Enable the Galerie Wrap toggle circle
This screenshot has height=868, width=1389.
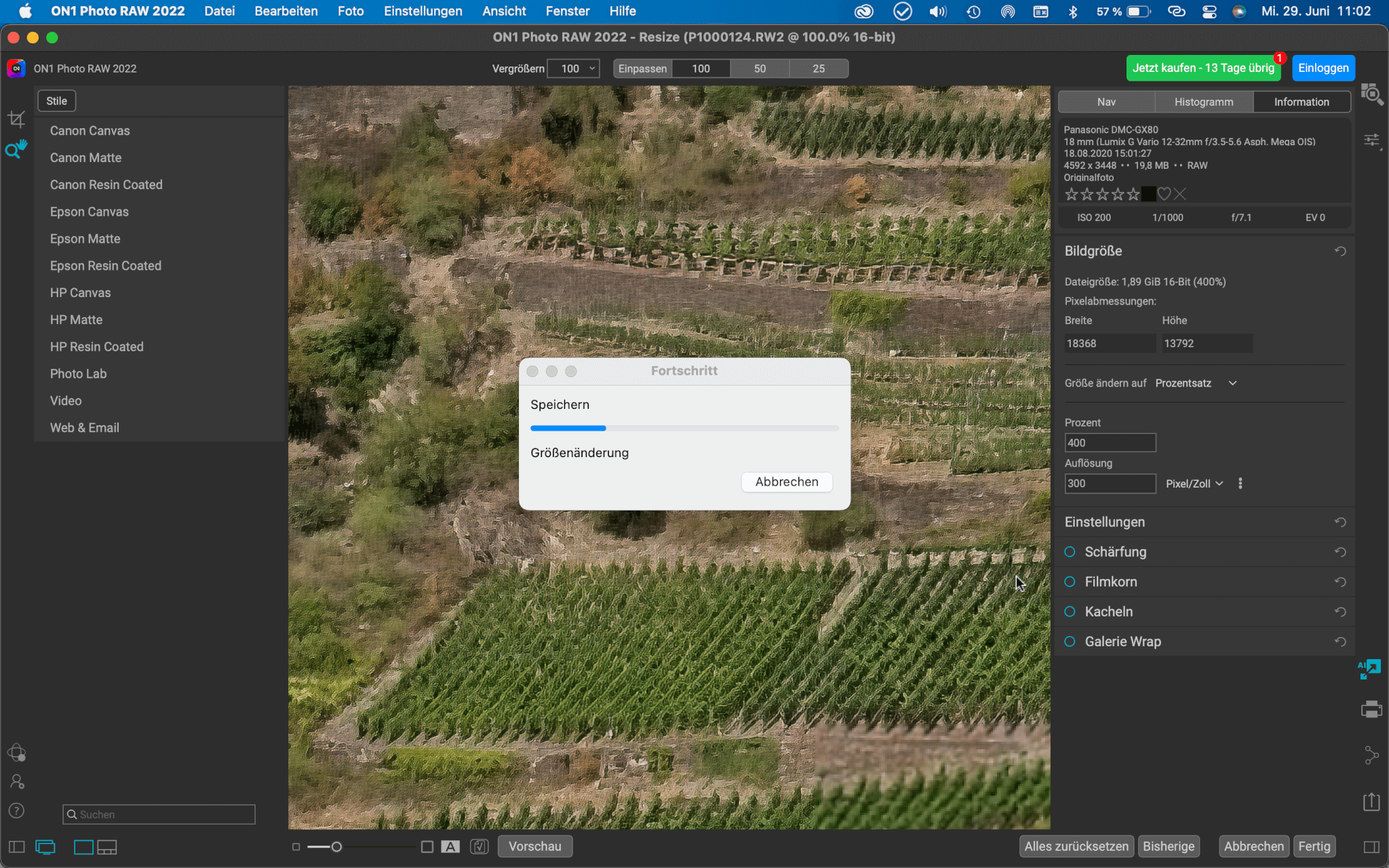pos(1070,642)
